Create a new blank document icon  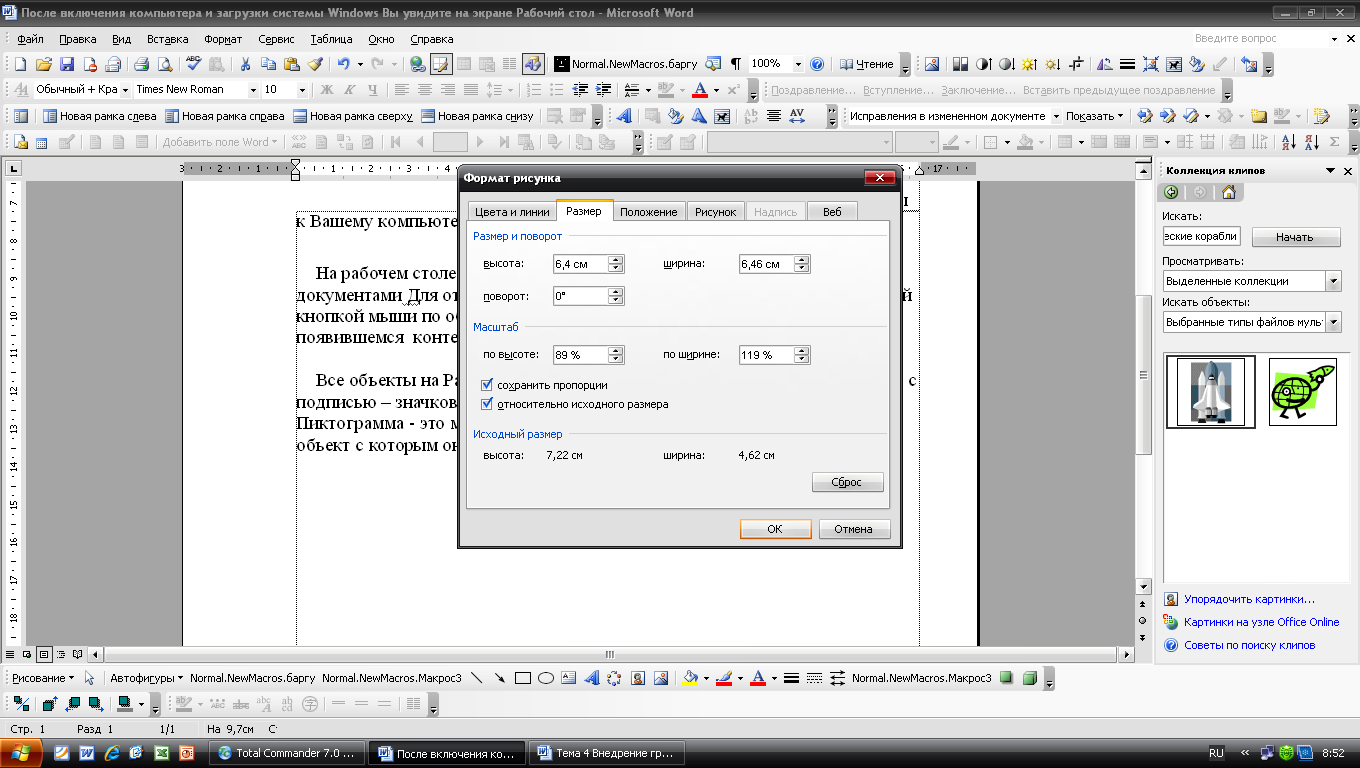[20, 64]
